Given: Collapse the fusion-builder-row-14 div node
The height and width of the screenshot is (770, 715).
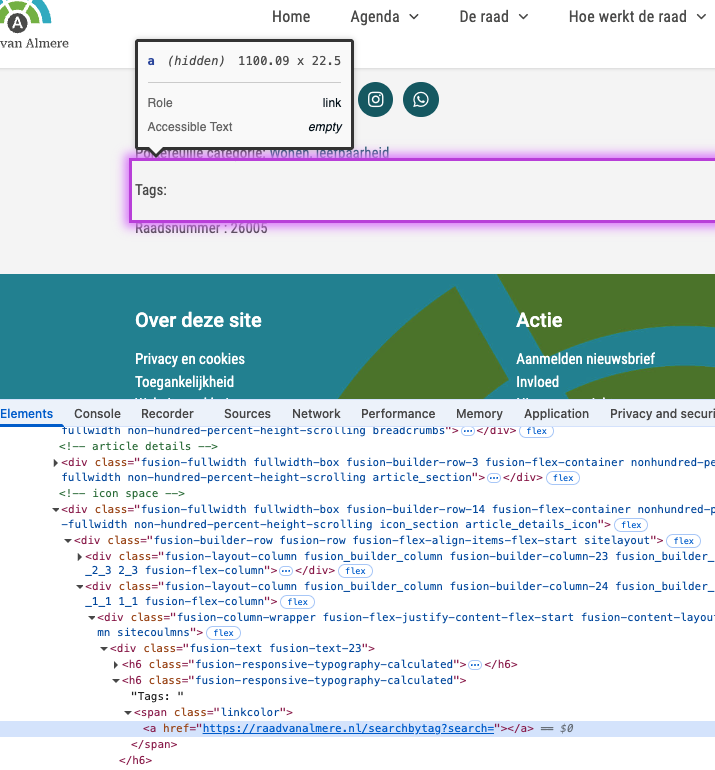Looking at the screenshot, I should (x=55, y=510).
